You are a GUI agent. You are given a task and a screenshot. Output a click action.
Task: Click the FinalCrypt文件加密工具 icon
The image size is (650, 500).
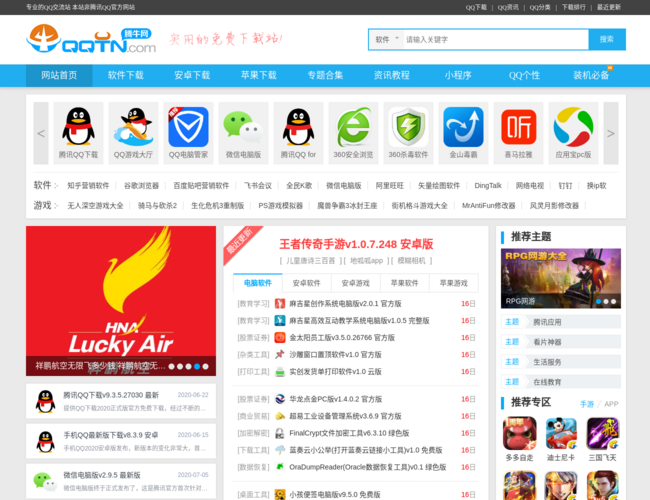(280, 433)
